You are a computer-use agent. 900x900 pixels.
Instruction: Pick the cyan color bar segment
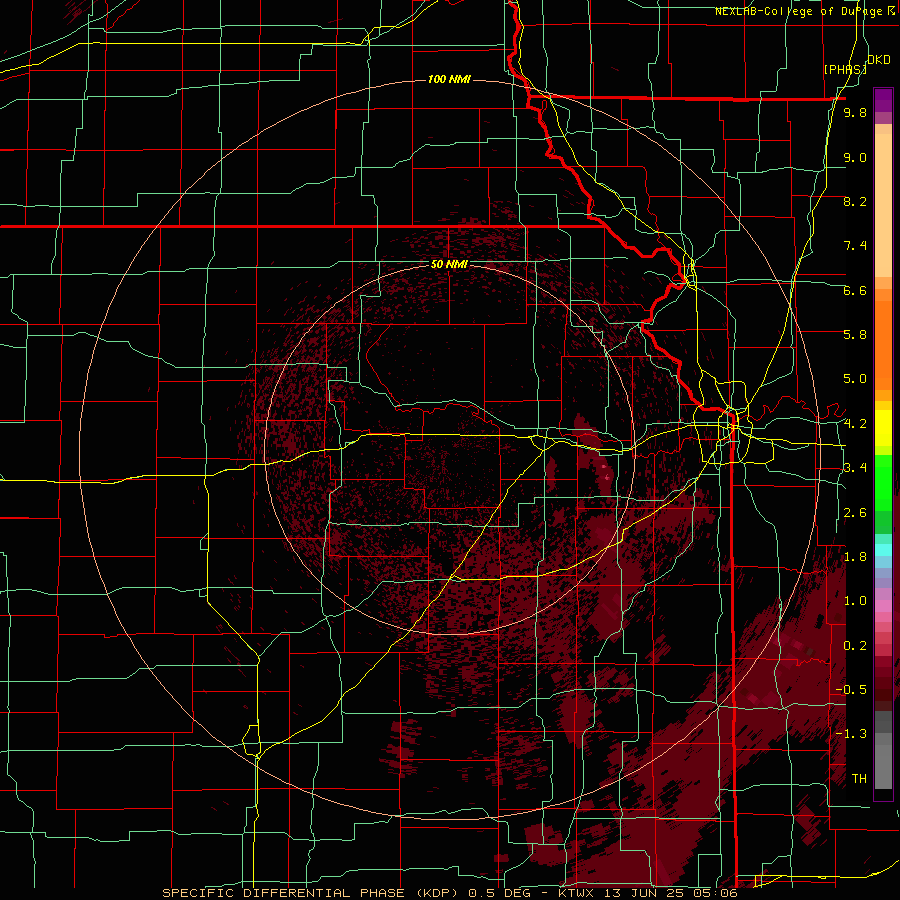pos(883,550)
